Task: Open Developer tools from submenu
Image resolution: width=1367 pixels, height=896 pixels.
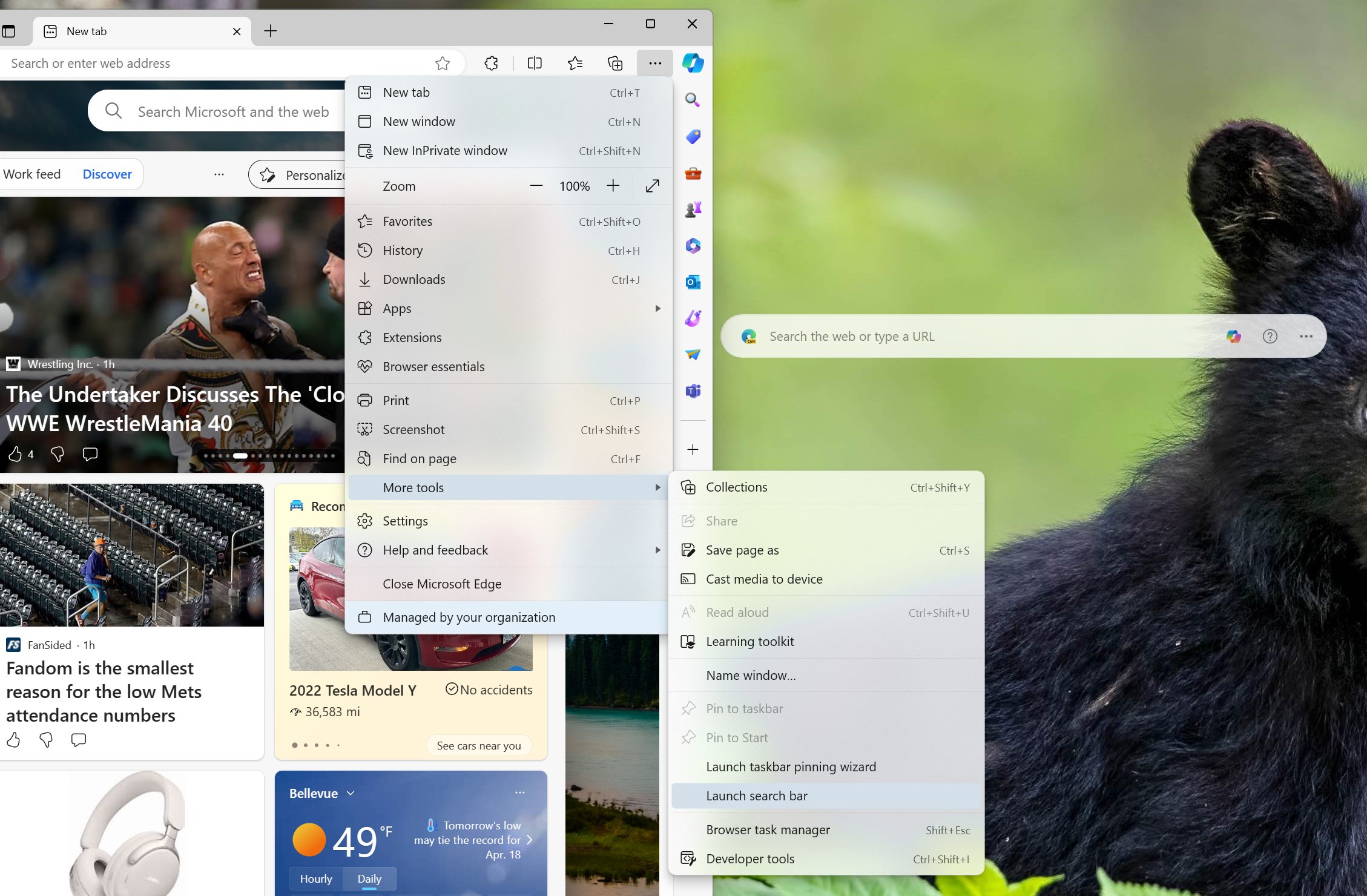Action: click(826, 859)
